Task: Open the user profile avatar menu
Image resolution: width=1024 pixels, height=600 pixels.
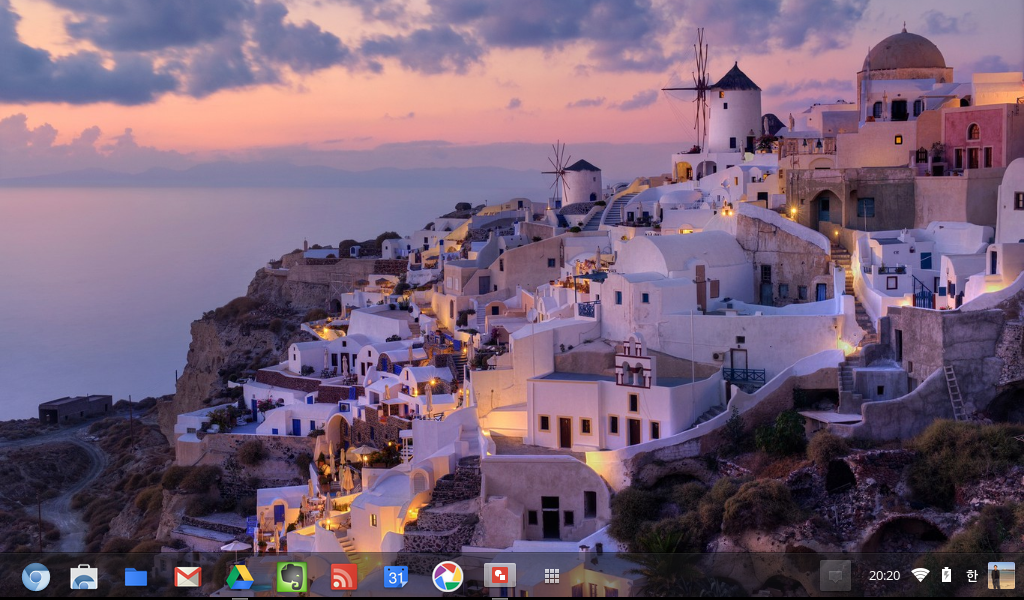Action: coord(1001,576)
